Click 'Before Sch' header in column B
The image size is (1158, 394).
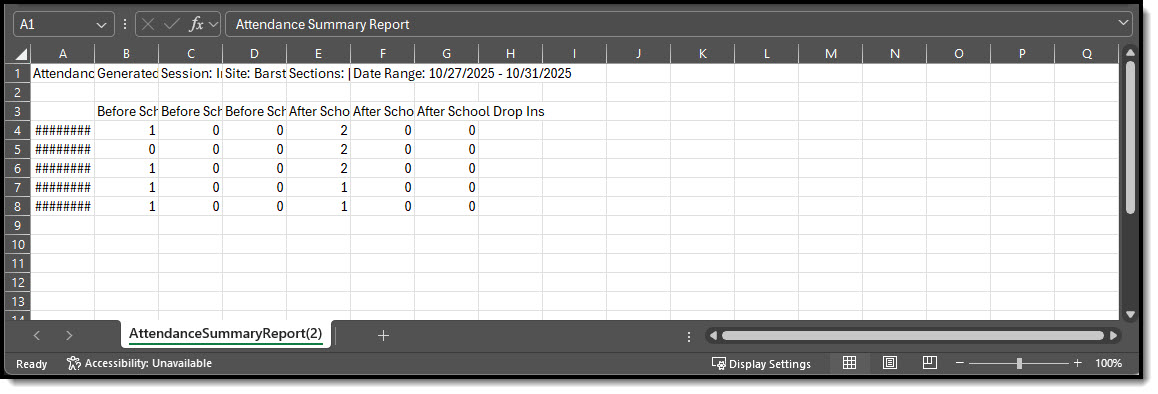(126, 112)
